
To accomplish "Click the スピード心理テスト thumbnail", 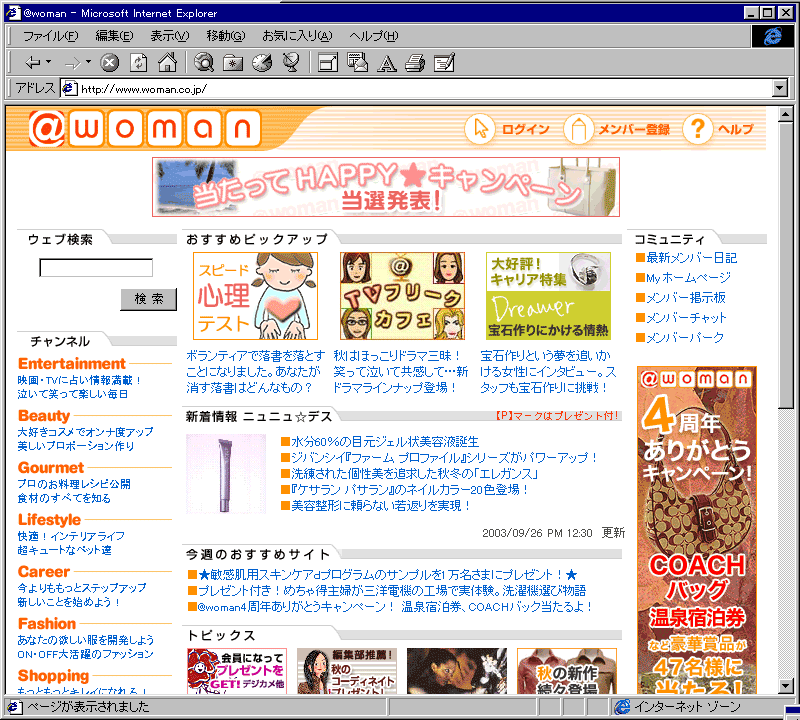I will click(x=255, y=296).
